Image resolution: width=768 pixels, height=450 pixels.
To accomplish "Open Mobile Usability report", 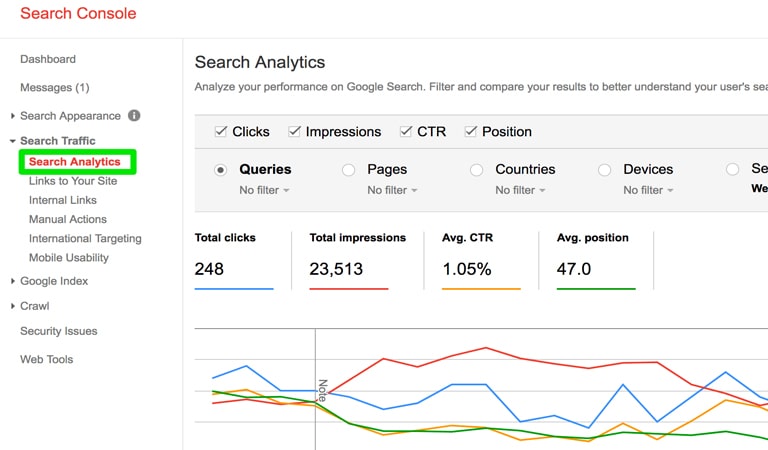I will (x=69, y=258).
